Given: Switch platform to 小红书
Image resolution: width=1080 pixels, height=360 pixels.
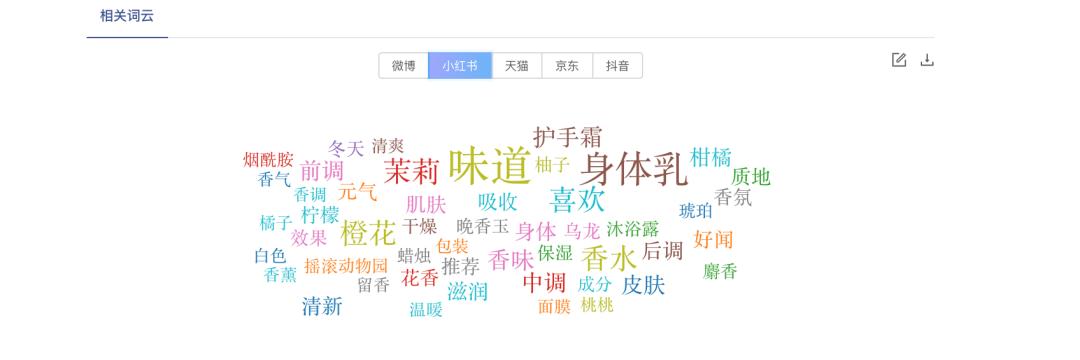Looking at the screenshot, I should point(460,66).
